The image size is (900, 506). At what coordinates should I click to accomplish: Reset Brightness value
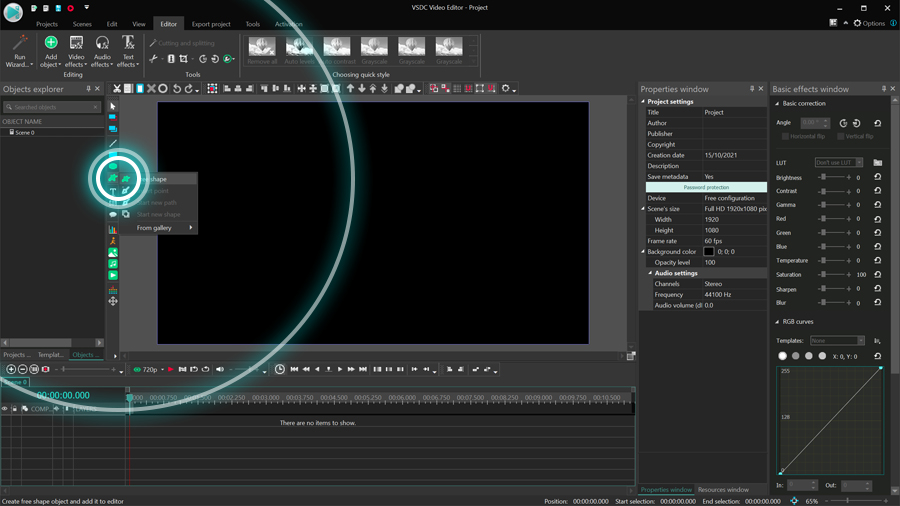878,177
